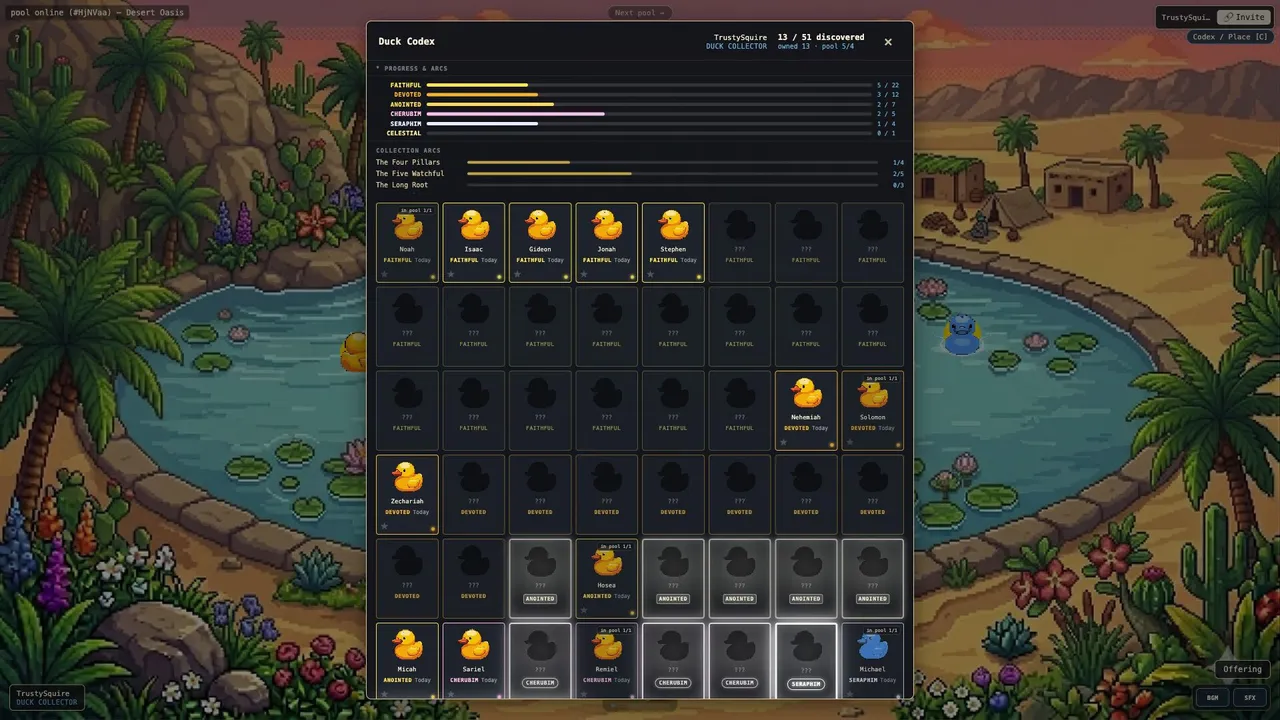Toggle favorite star on Stephen card
Image resolution: width=1280 pixels, height=720 pixels.
click(x=650, y=274)
